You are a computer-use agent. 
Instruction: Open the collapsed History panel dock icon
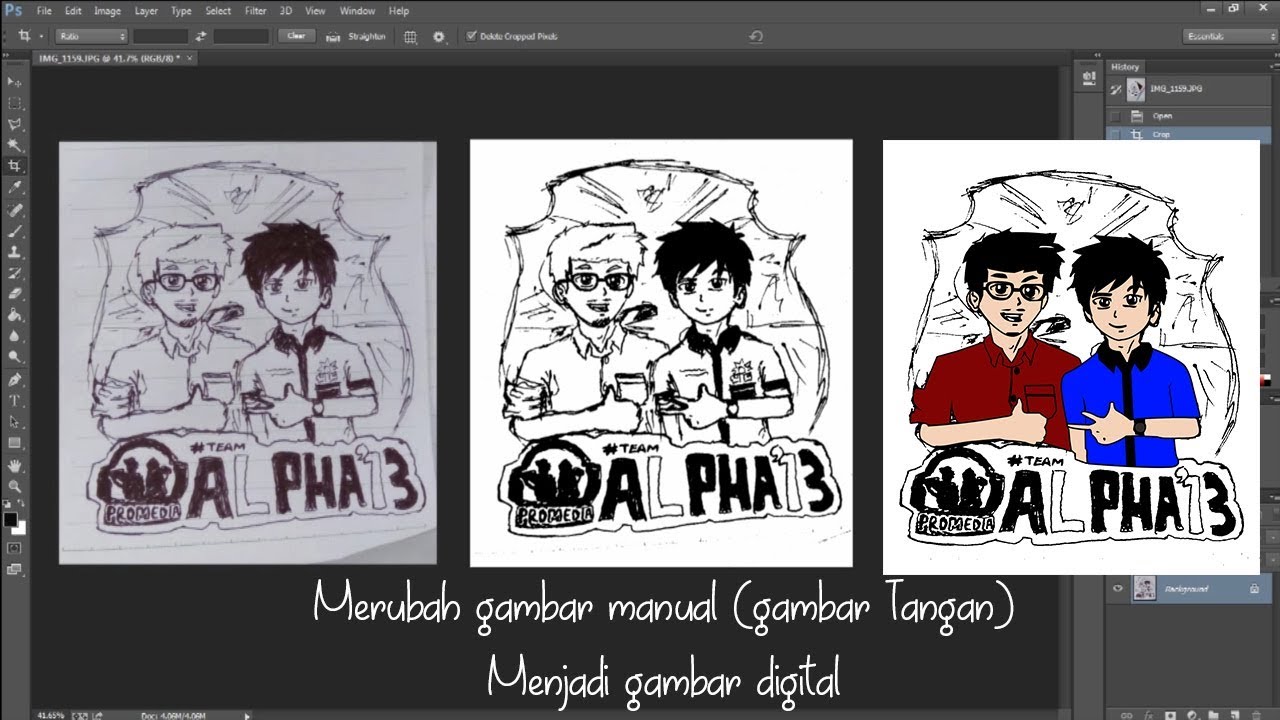[x=1088, y=77]
